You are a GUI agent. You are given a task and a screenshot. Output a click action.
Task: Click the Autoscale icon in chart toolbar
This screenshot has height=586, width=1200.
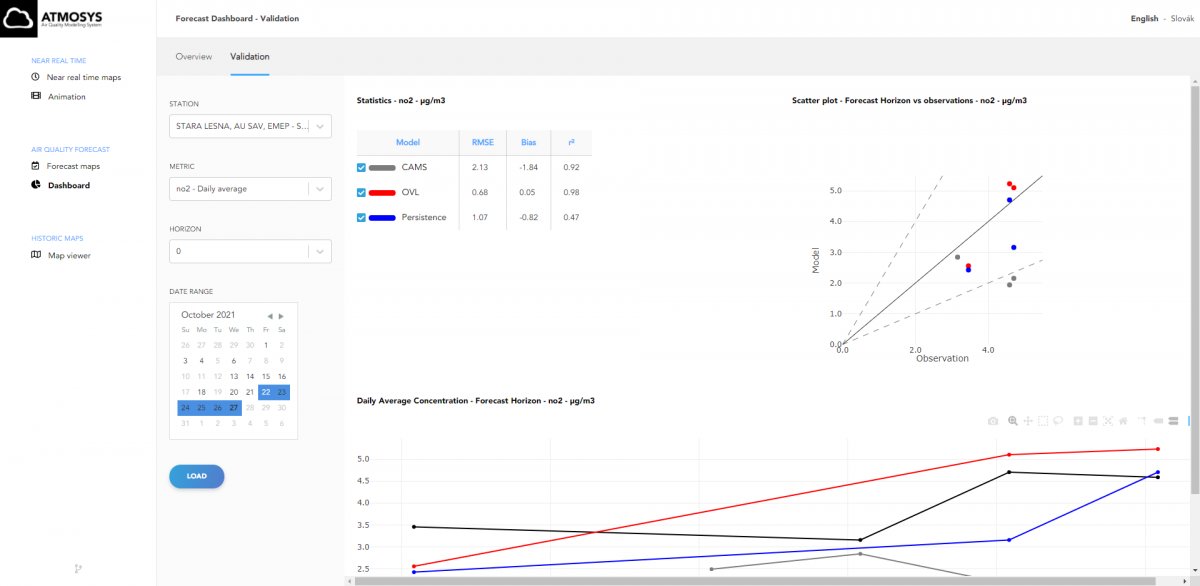coord(1108,421)
